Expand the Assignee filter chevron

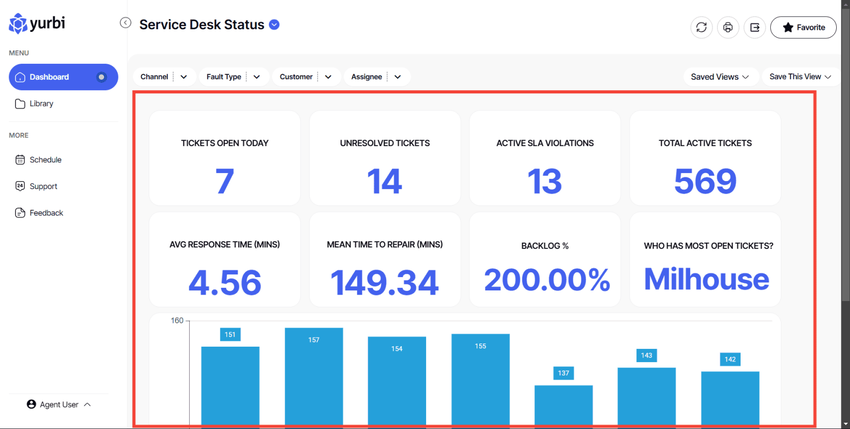[x=398, y=77]
